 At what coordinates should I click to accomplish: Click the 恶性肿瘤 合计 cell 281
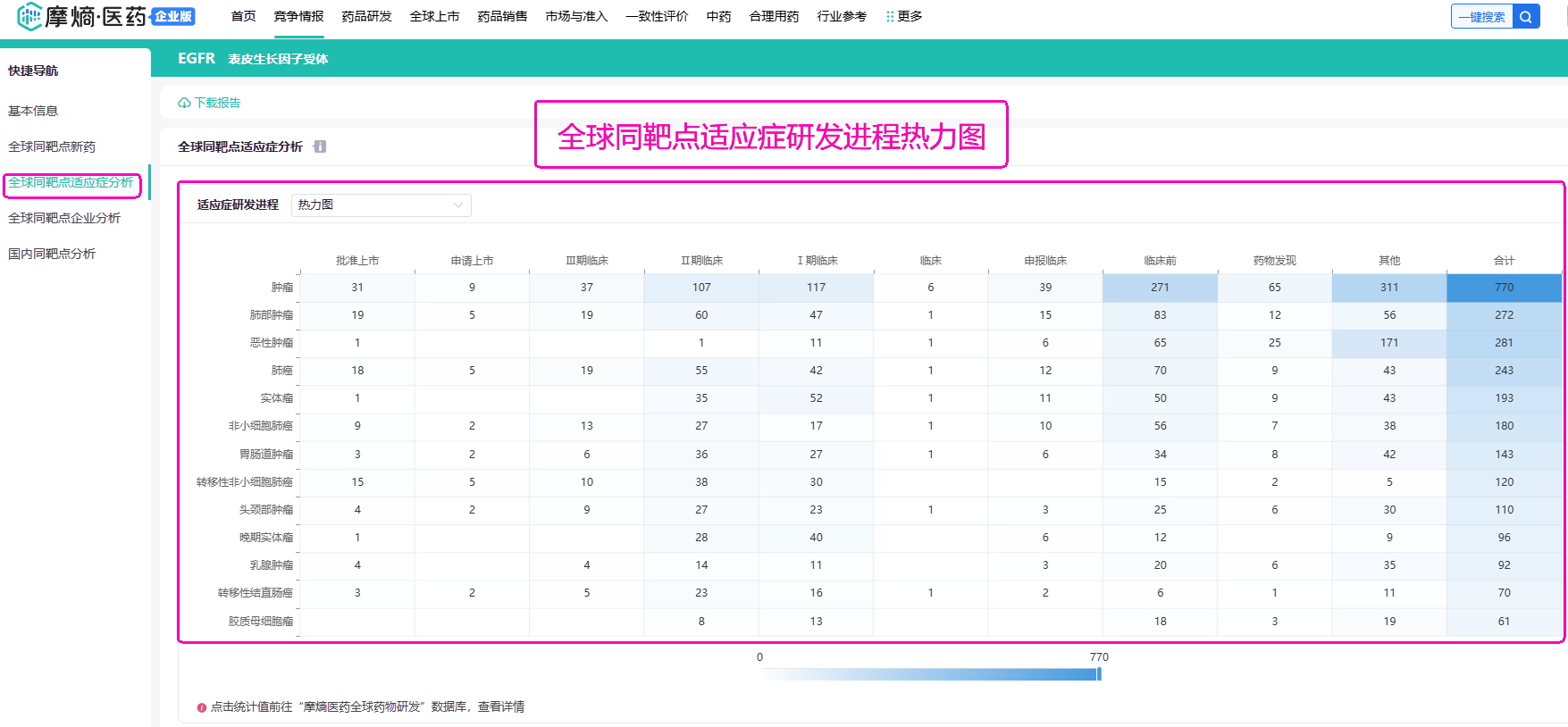[x=1505, y=343]
